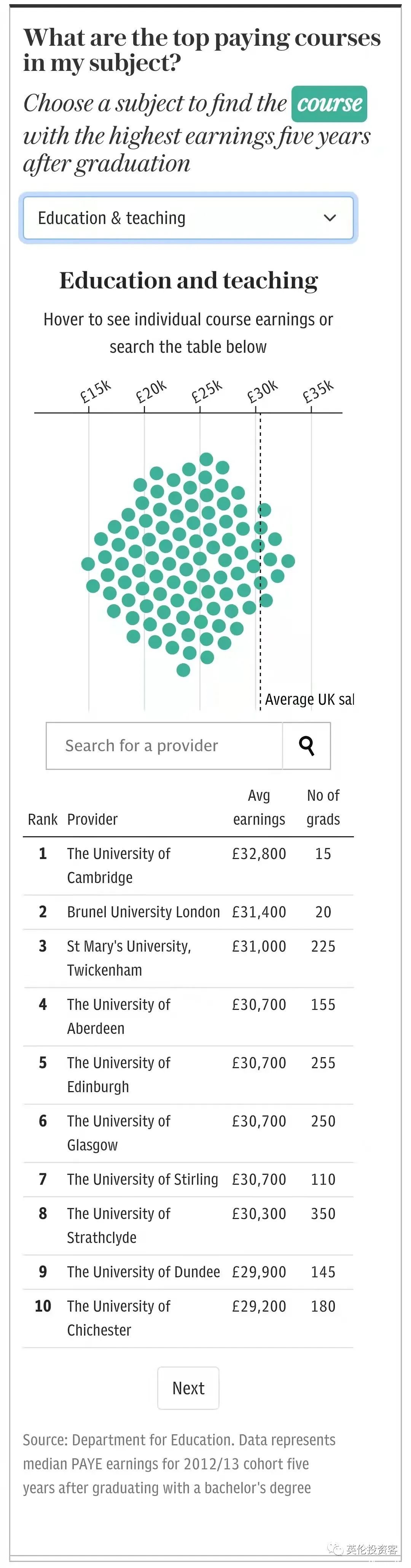Click the highlighted green 'course' label
This screenshot has height=1568, width=411.
(329, 104)
